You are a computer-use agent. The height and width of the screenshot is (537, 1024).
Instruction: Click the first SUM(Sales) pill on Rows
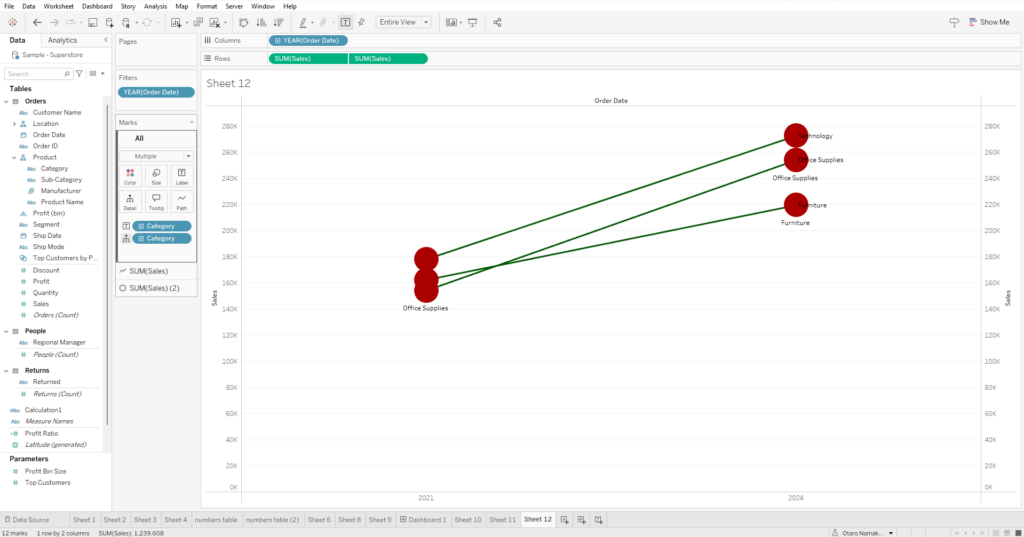pos(308,59)
